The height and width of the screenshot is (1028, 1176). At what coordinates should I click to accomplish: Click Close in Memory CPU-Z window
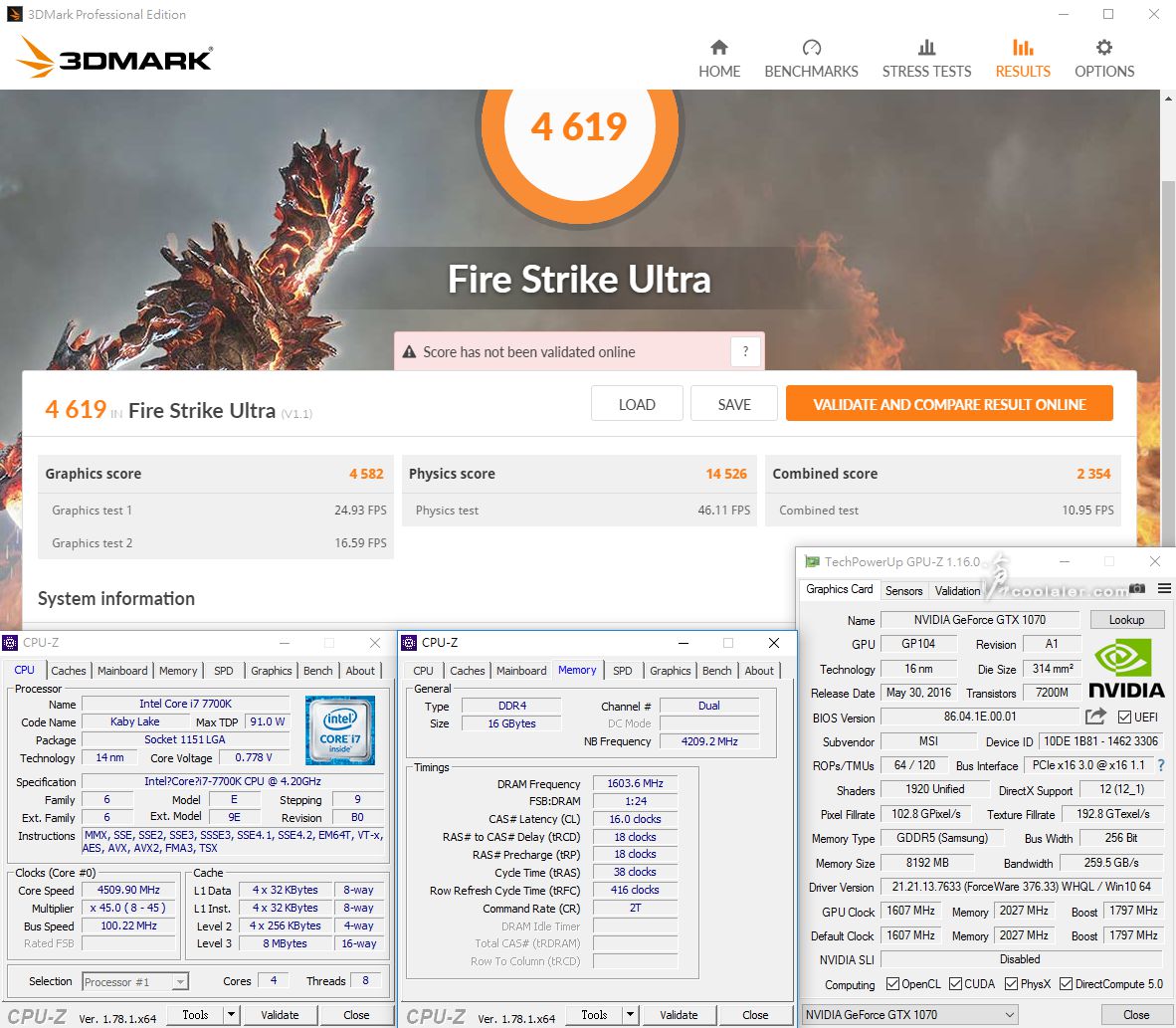pyautogui.click(x=754, y=1014)
